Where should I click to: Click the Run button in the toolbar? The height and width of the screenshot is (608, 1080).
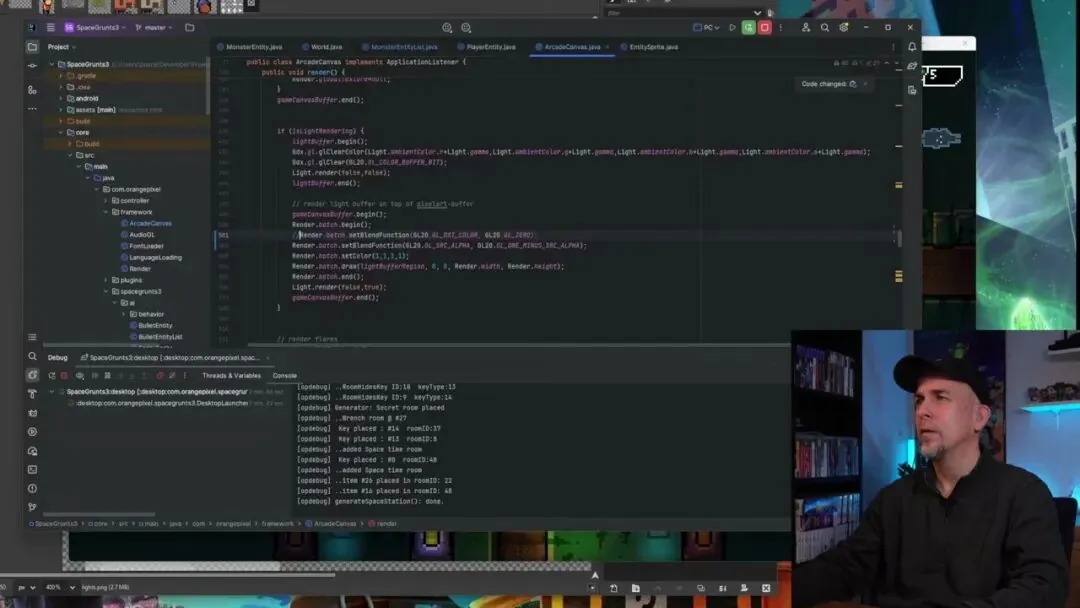click(732, 28)
